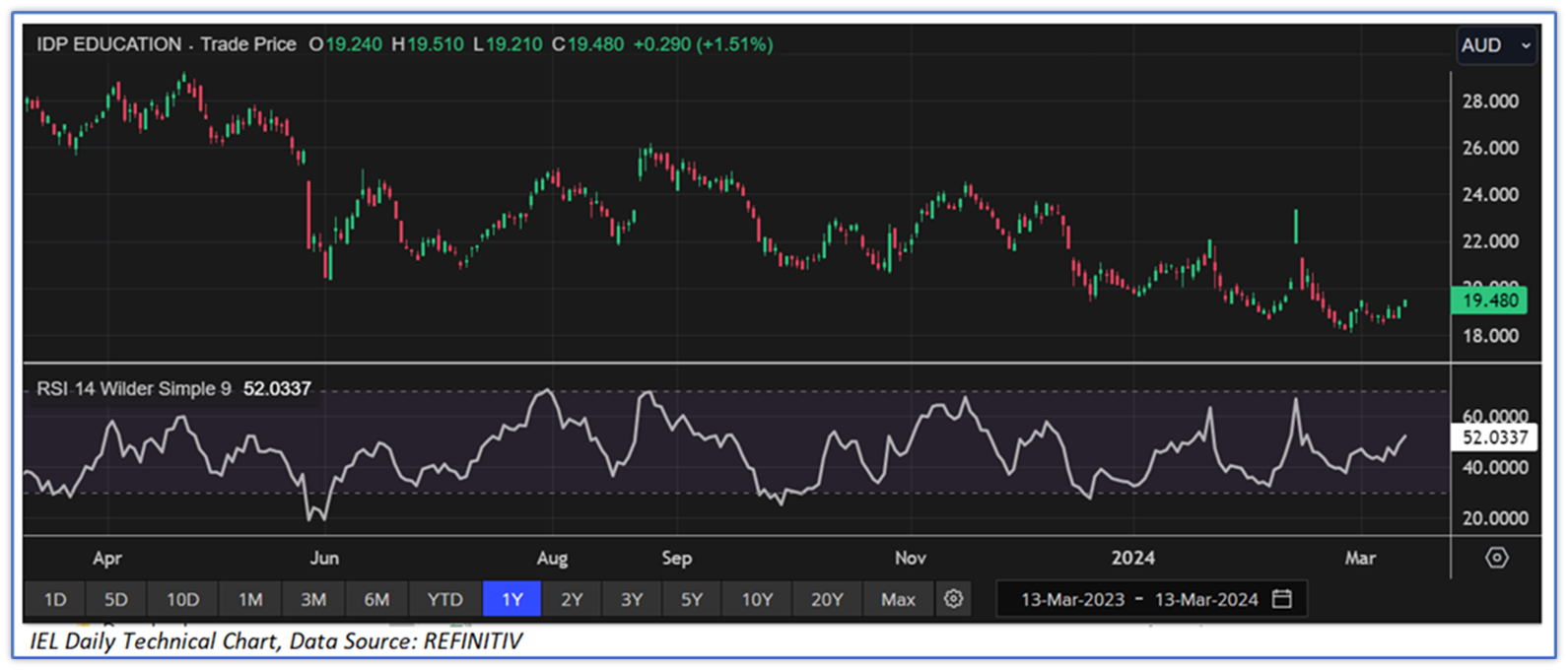Select the 5D time range
The width and height of the screenshot is (1568, 670).
116,599
